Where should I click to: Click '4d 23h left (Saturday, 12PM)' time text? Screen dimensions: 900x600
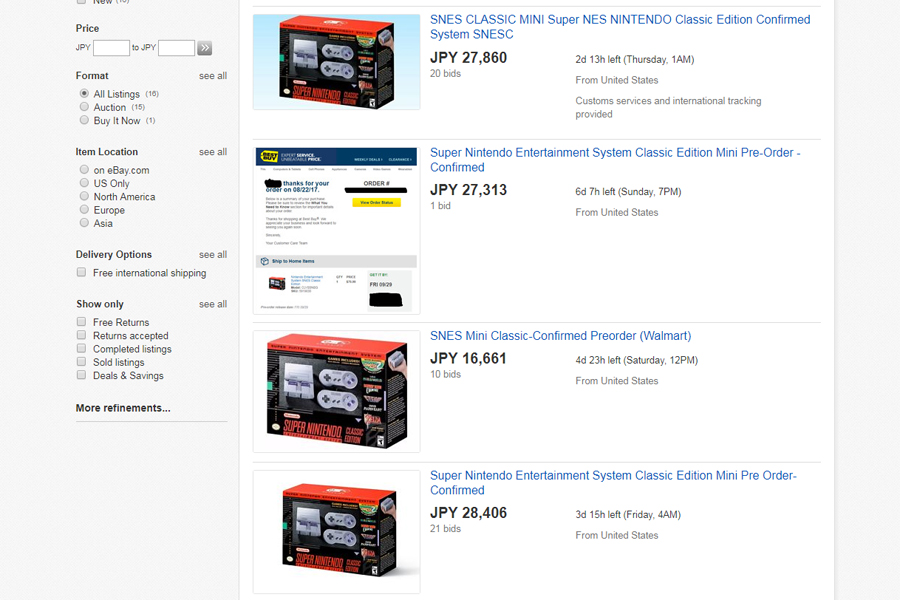[x=637, y=361]
